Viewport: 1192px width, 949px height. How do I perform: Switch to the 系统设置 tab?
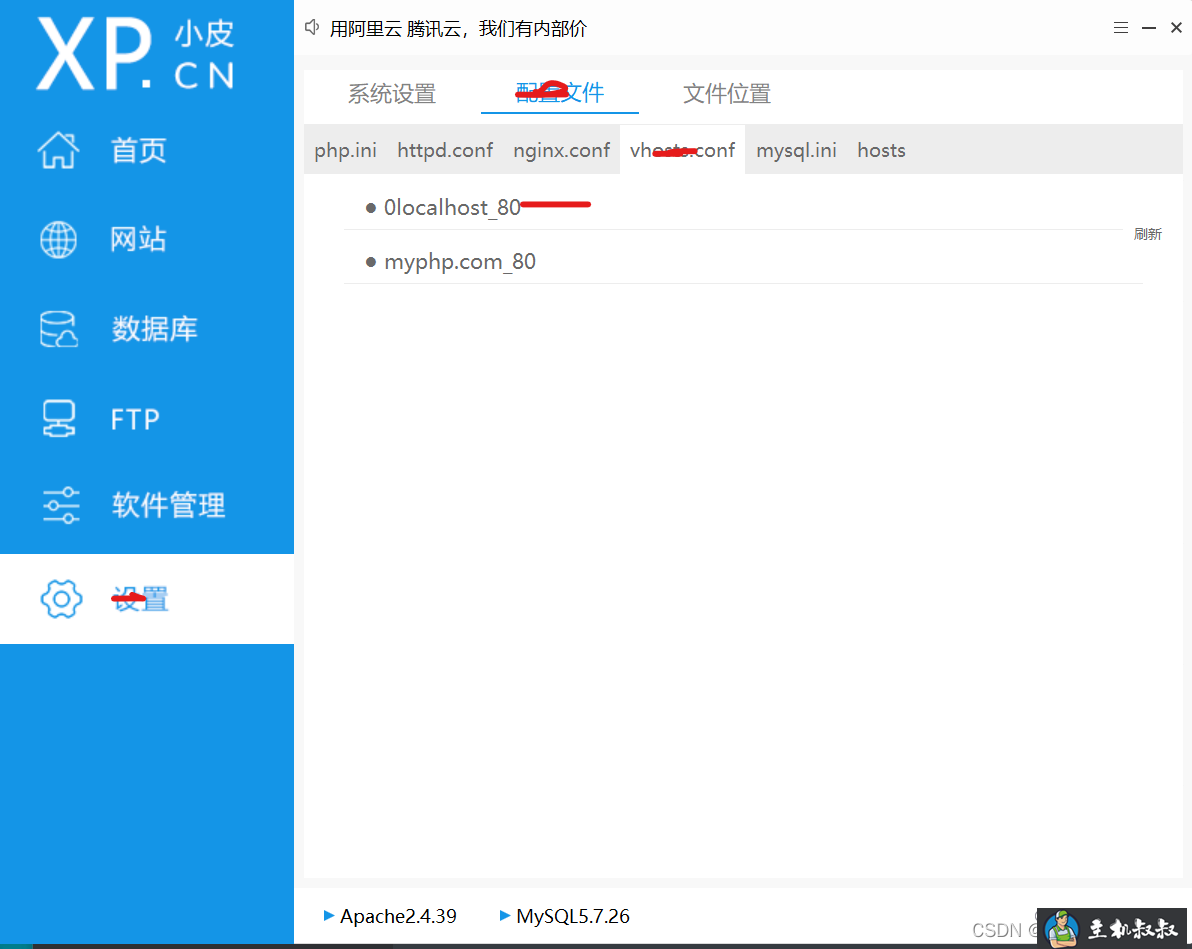[x=392, y=94]
